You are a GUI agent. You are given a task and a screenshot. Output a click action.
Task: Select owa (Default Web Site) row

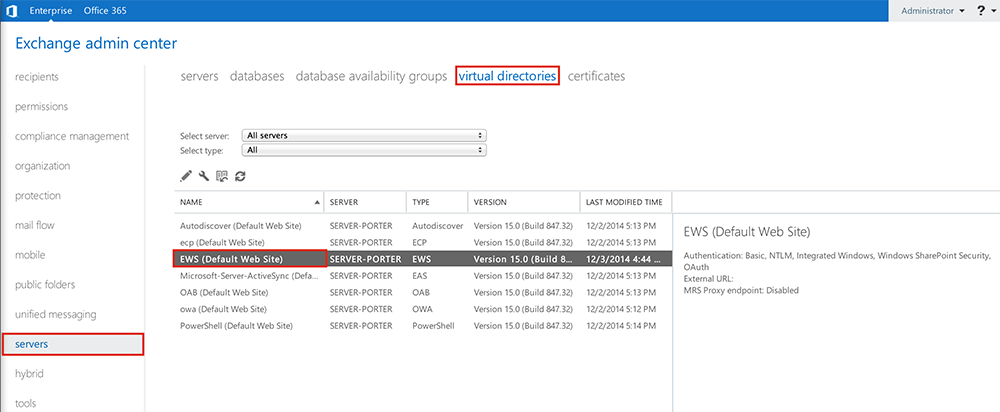coord(423,309)
